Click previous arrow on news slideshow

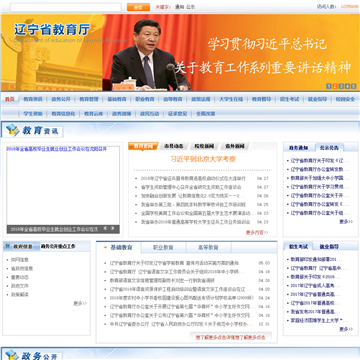pyautogui.click(x=105, y=228)
